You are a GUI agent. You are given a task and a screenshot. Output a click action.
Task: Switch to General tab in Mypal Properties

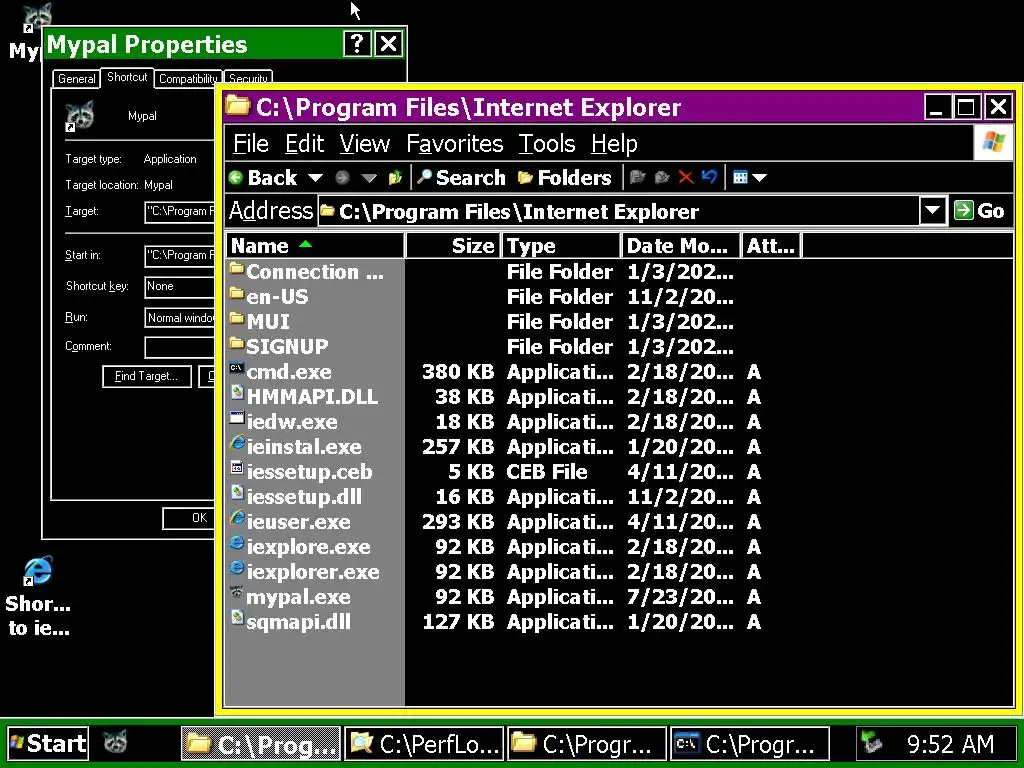[x=76, y=78]
